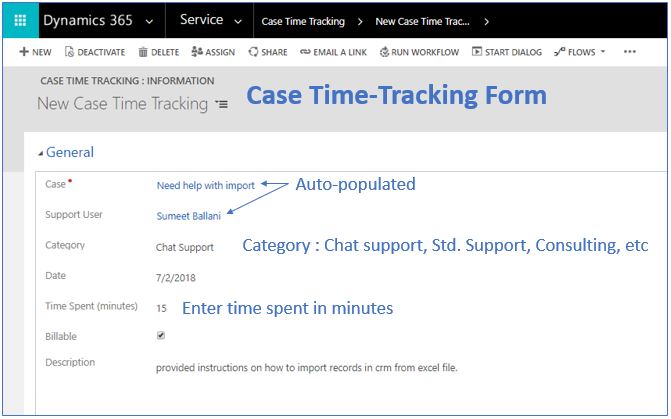This screenshot has width=671, height=419.
Task: Click the Category field label
Action: click(65, 245)
